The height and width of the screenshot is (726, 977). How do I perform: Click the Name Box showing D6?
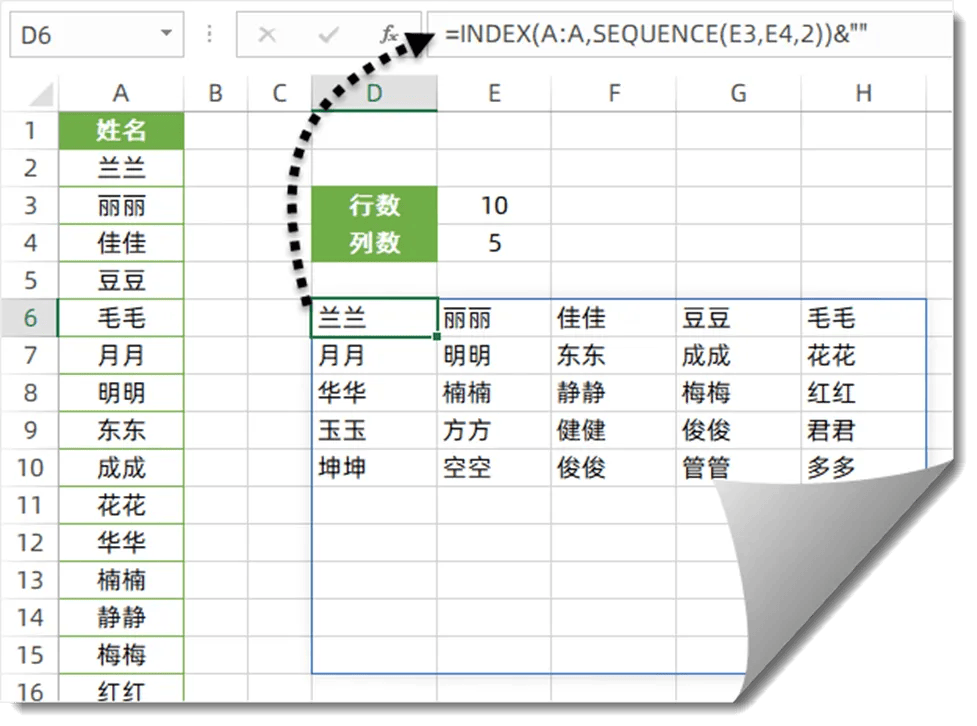(x=97, y=34)
